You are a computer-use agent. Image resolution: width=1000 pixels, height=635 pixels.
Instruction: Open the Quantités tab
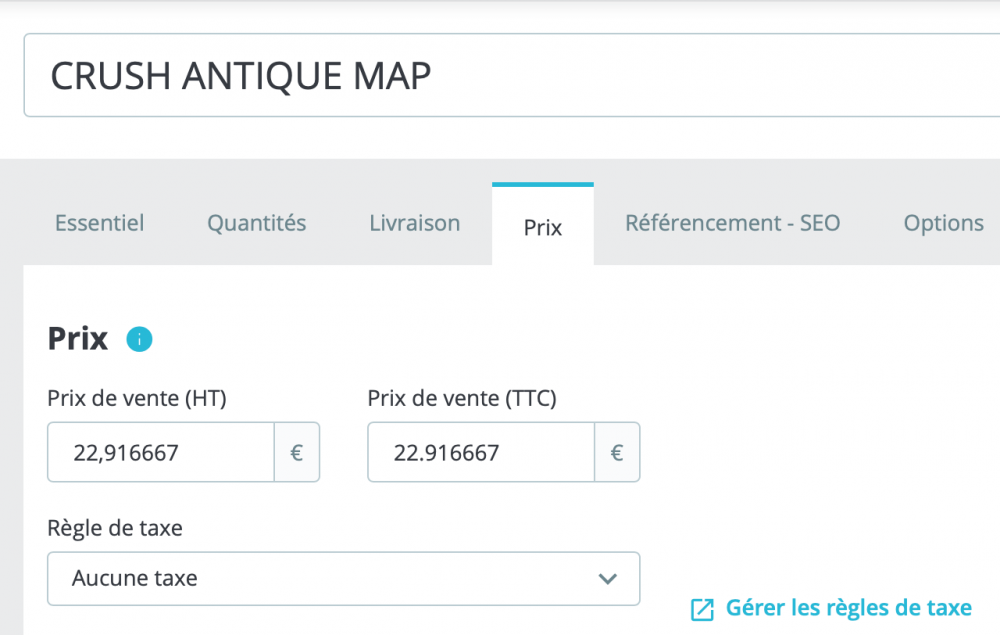point(257,223)
